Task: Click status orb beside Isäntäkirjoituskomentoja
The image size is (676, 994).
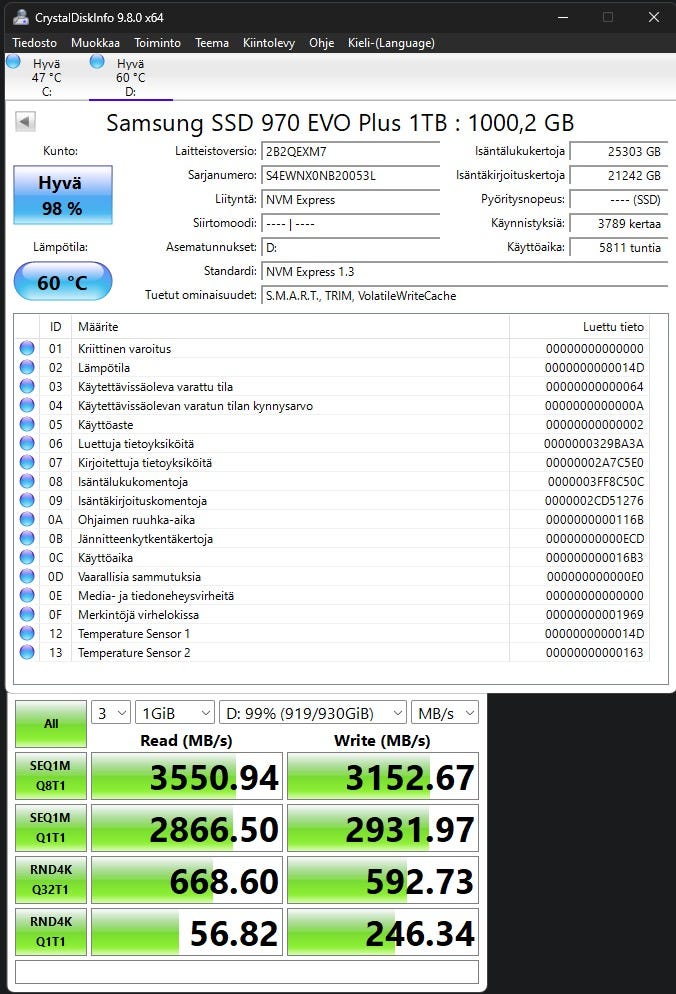Action: [27, 500]
